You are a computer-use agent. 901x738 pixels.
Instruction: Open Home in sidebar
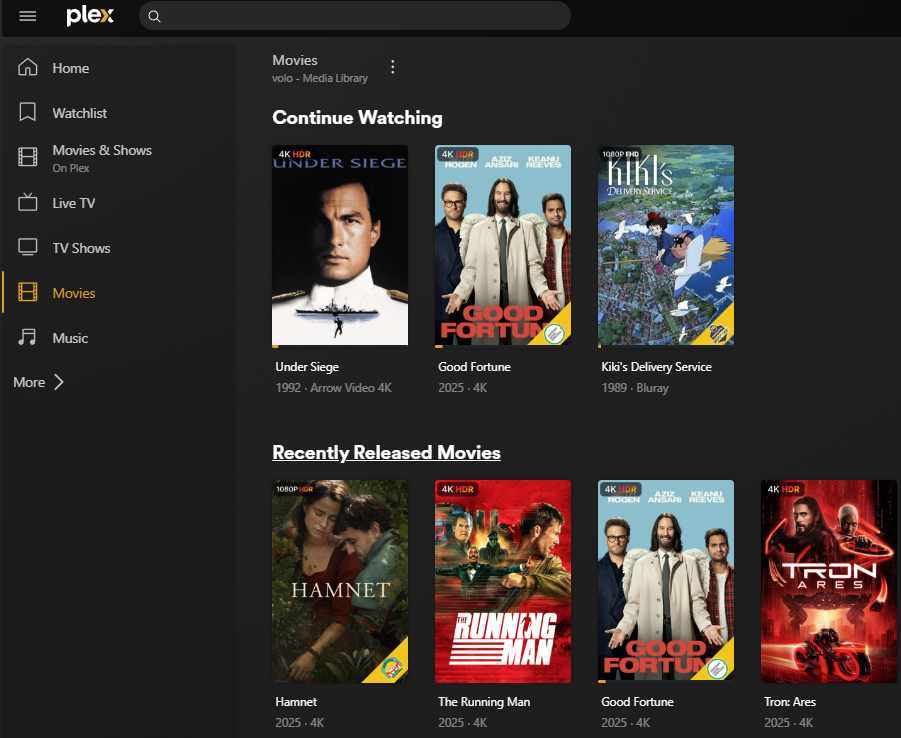(x=71, y=68)
